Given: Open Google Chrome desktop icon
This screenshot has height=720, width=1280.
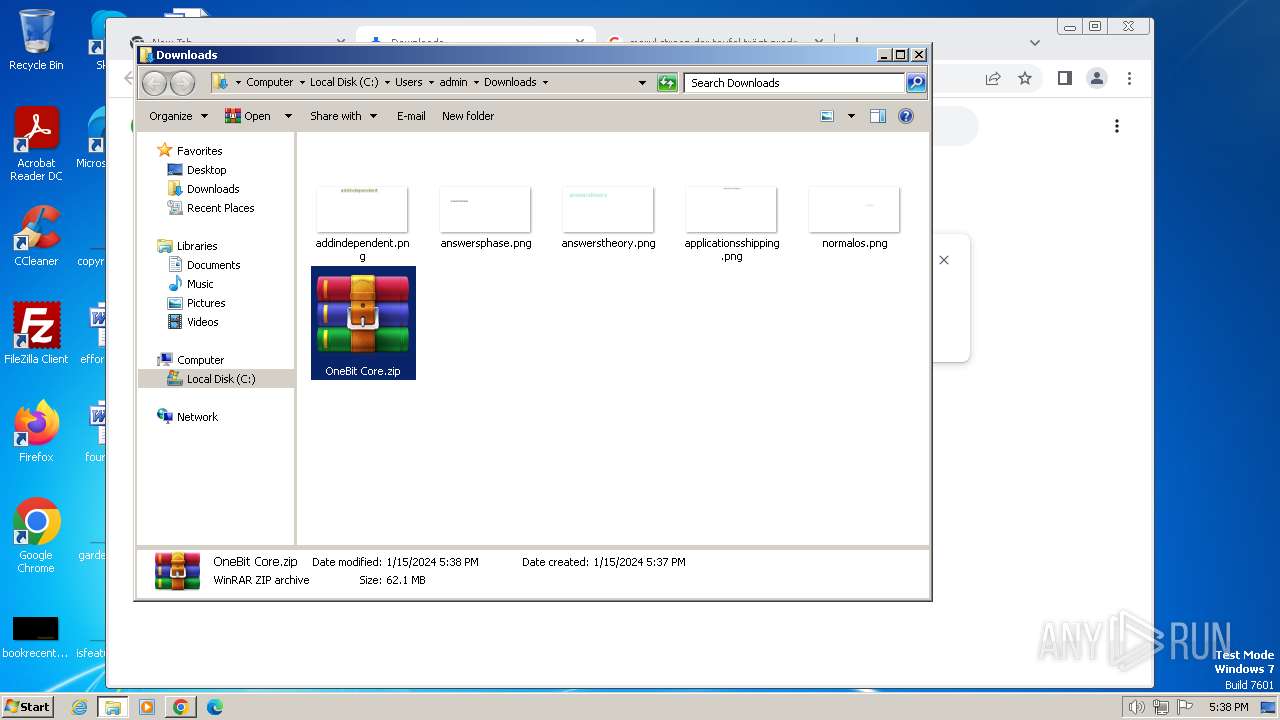Looking at the screenshot, I should pos(36,536).
